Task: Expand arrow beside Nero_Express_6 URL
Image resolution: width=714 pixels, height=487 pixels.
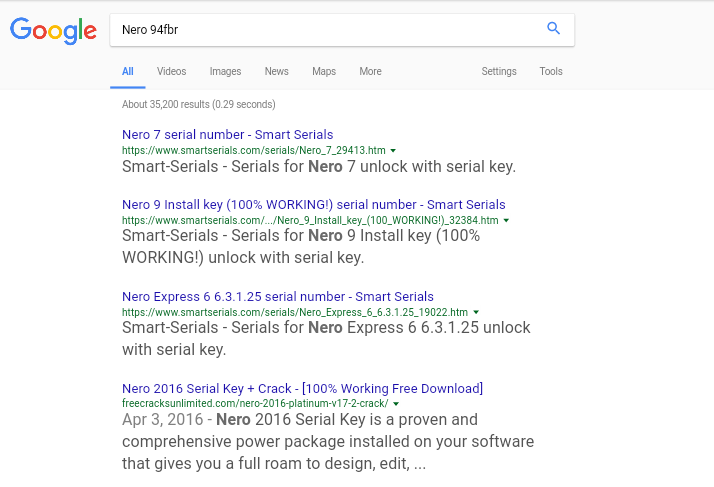Action: 476,313
